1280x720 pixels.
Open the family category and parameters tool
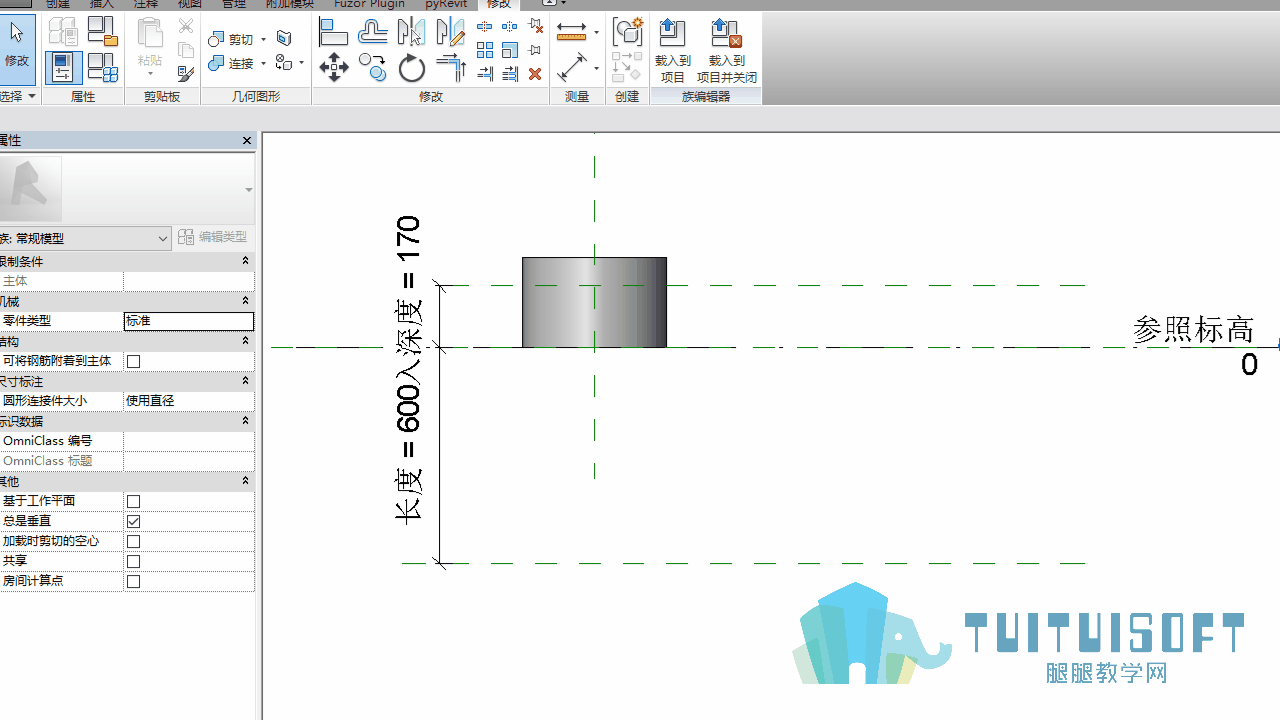pyautogui.click(x=102, y=30)
